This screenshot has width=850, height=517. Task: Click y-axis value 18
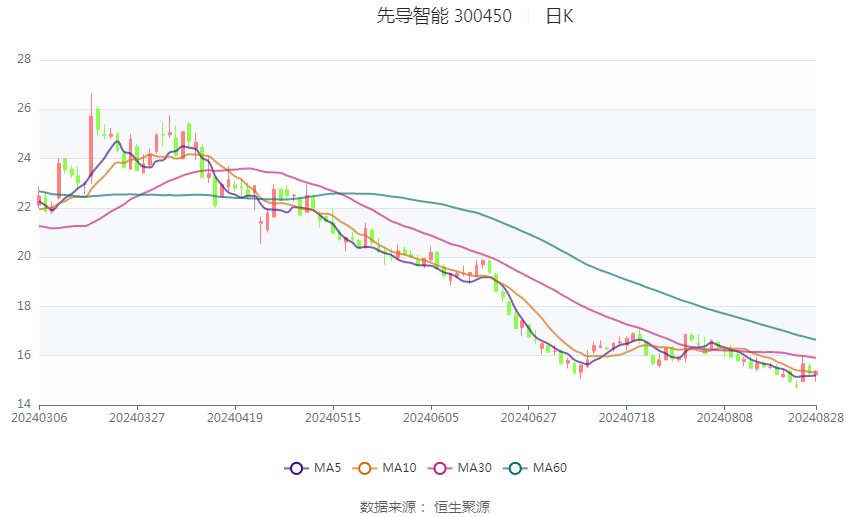[24, 306]
